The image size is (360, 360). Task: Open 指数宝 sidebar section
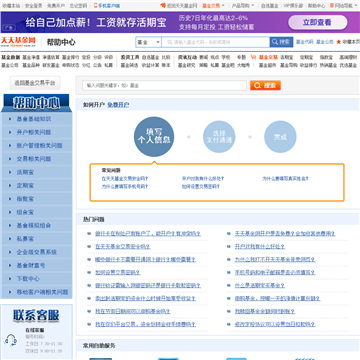tap(36, 199)
